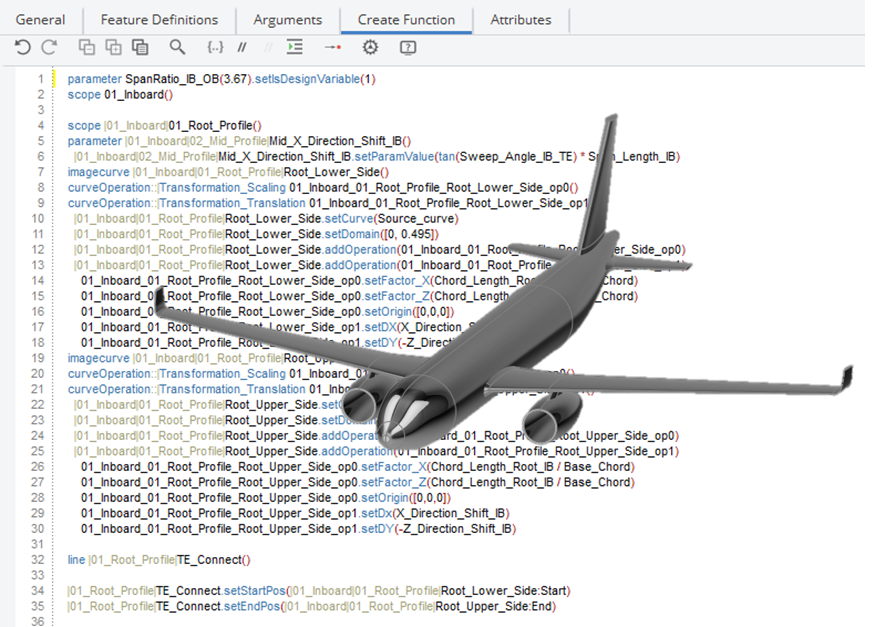The height and width of the screenshot is (627, 885).
Task: Click the expand-all plus icon
Action: click(x=113, y=47)
